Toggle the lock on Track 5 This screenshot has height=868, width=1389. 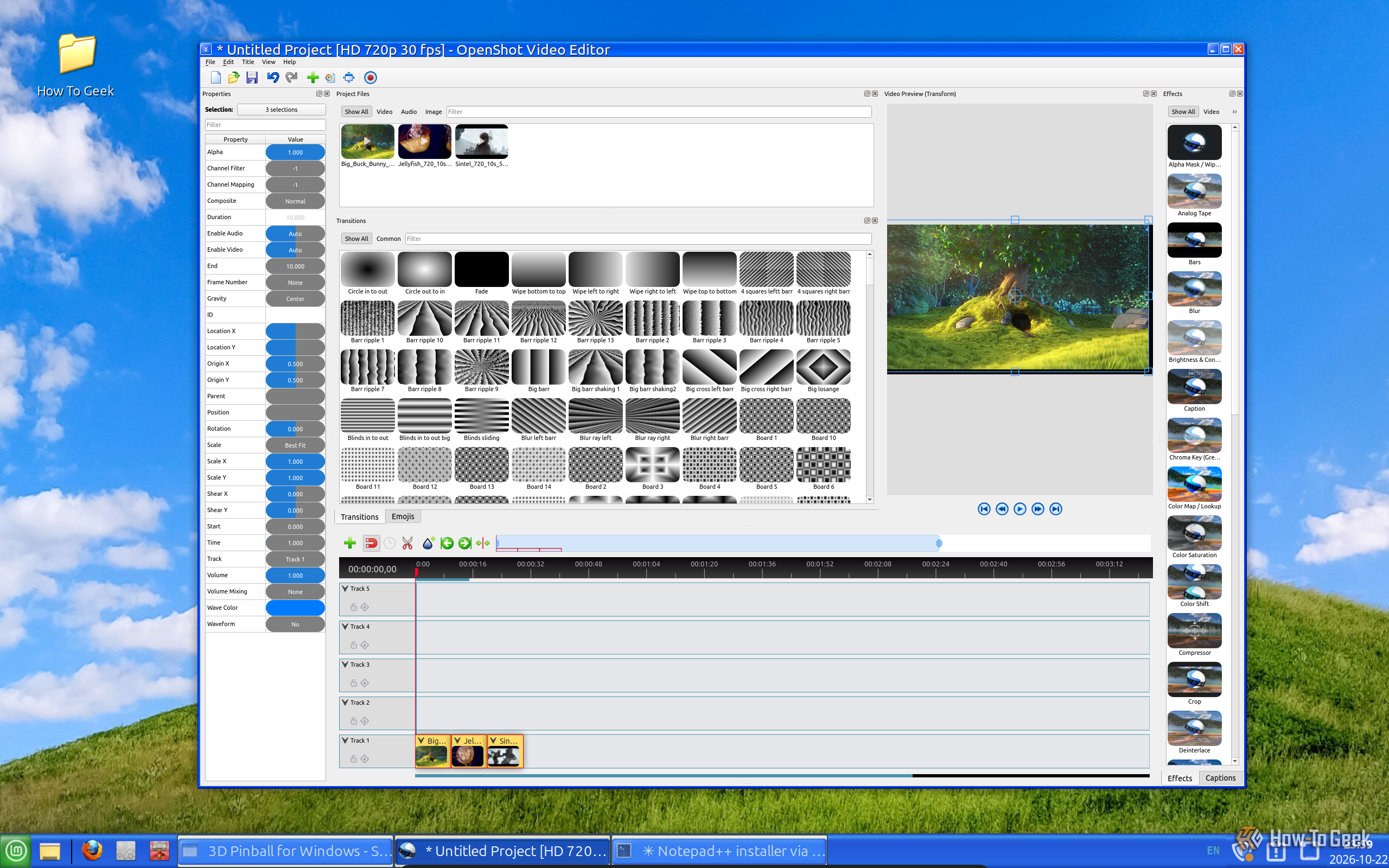354,607
